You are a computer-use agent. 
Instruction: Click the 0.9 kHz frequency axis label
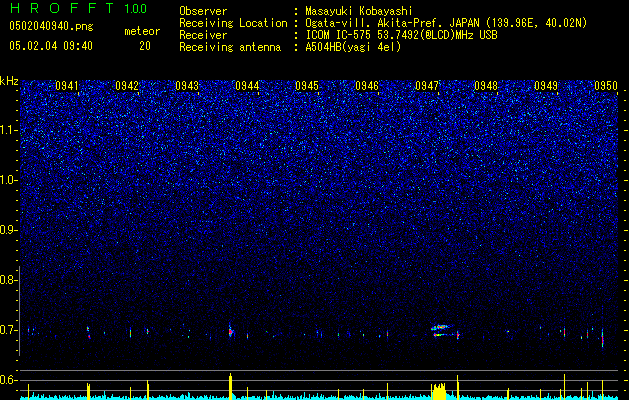pos(7,230)
